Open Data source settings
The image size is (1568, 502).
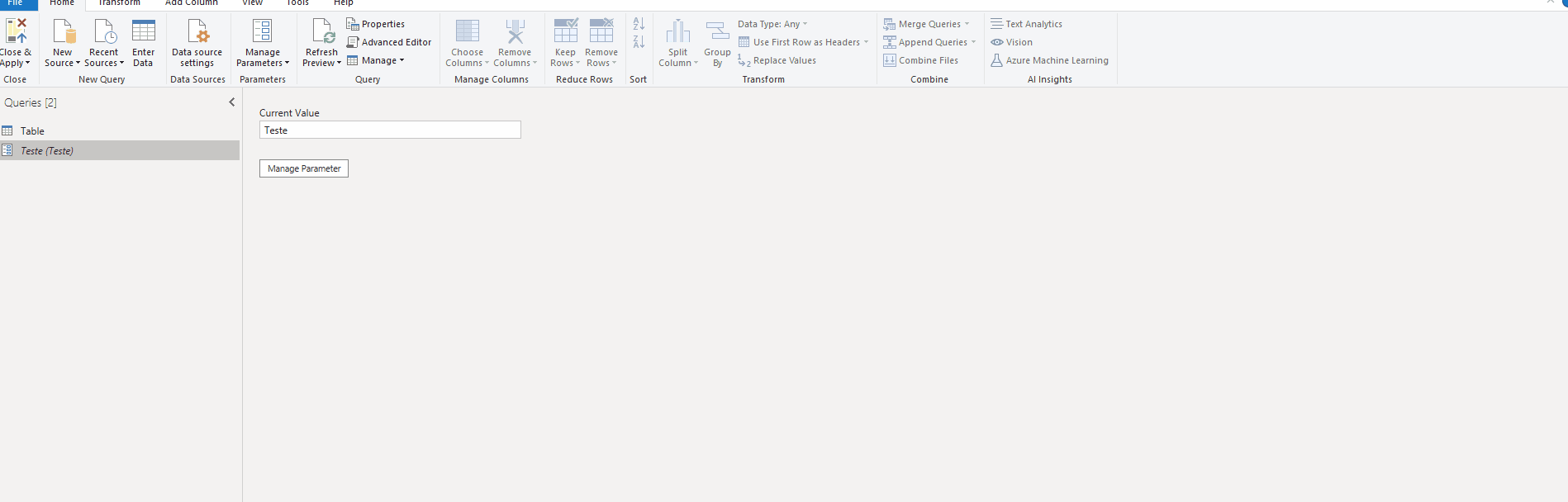(197, 43)
